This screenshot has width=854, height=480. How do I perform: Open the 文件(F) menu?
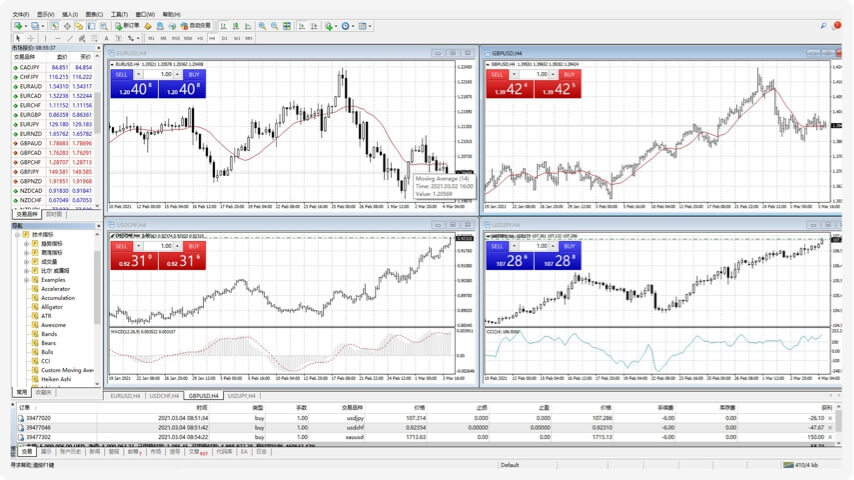(20, 14)
